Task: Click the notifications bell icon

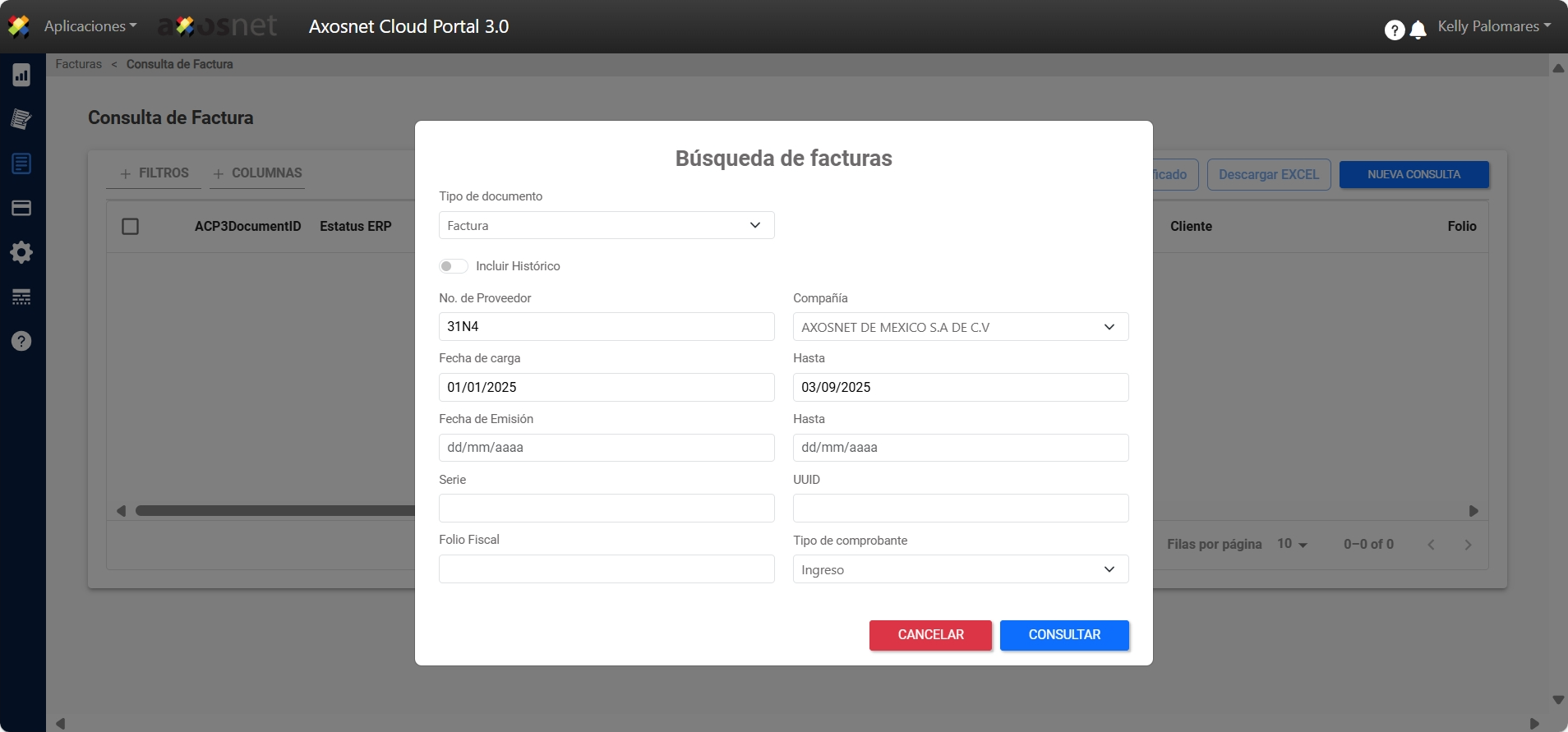Action: pos(1418,30)
